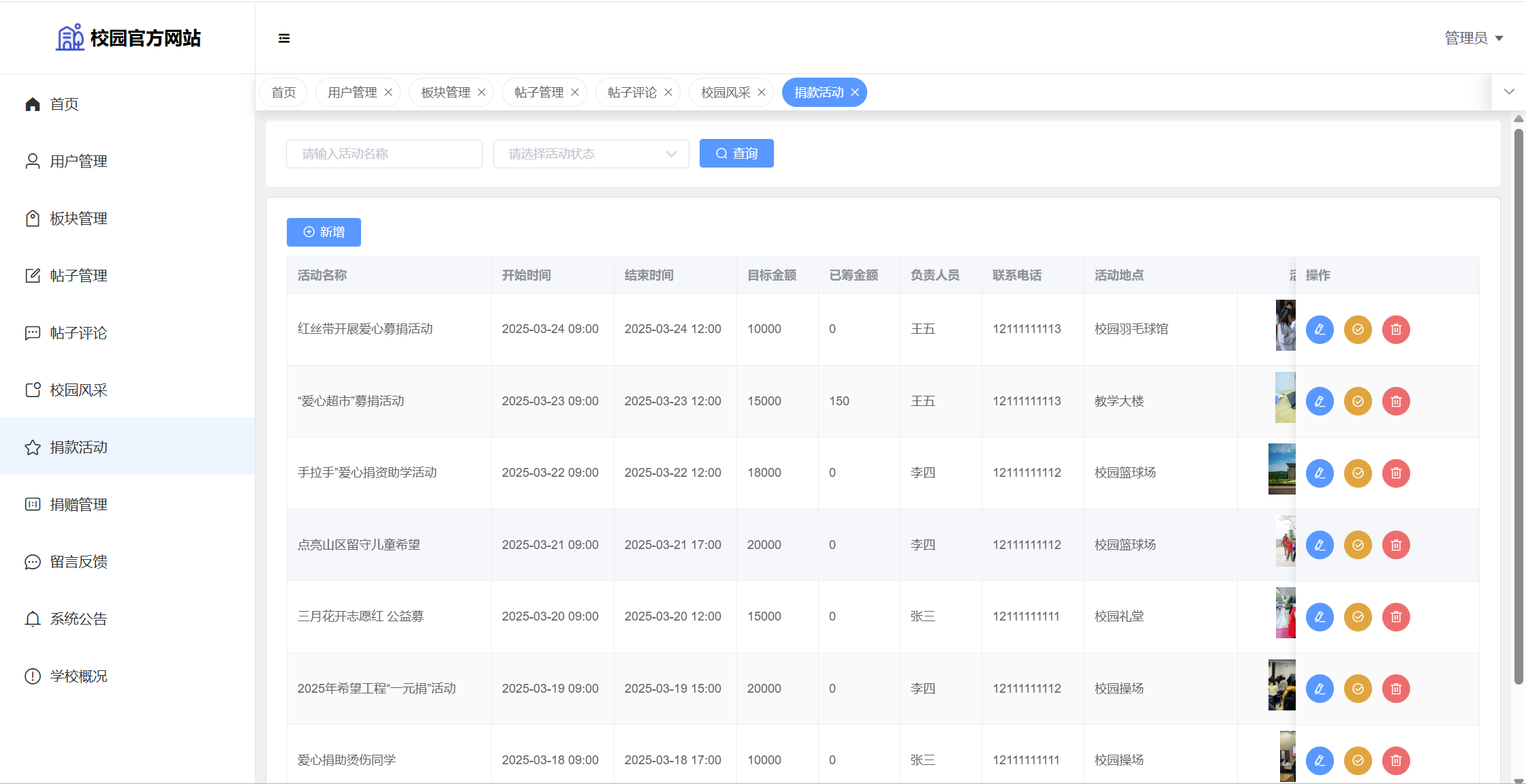Open the 请选择活动状态 dropdown

pos(591,154)
